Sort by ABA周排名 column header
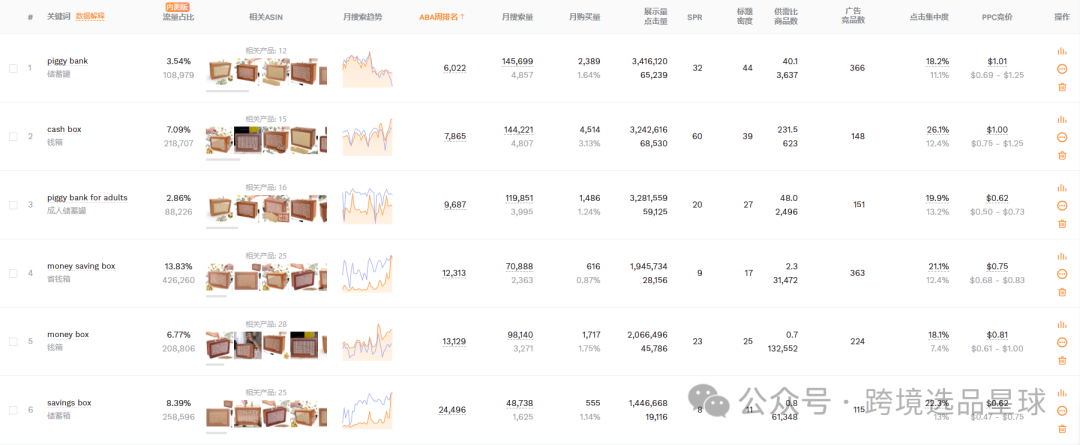The width and height of the screenshot is (1080, 445). click(442, 17)
